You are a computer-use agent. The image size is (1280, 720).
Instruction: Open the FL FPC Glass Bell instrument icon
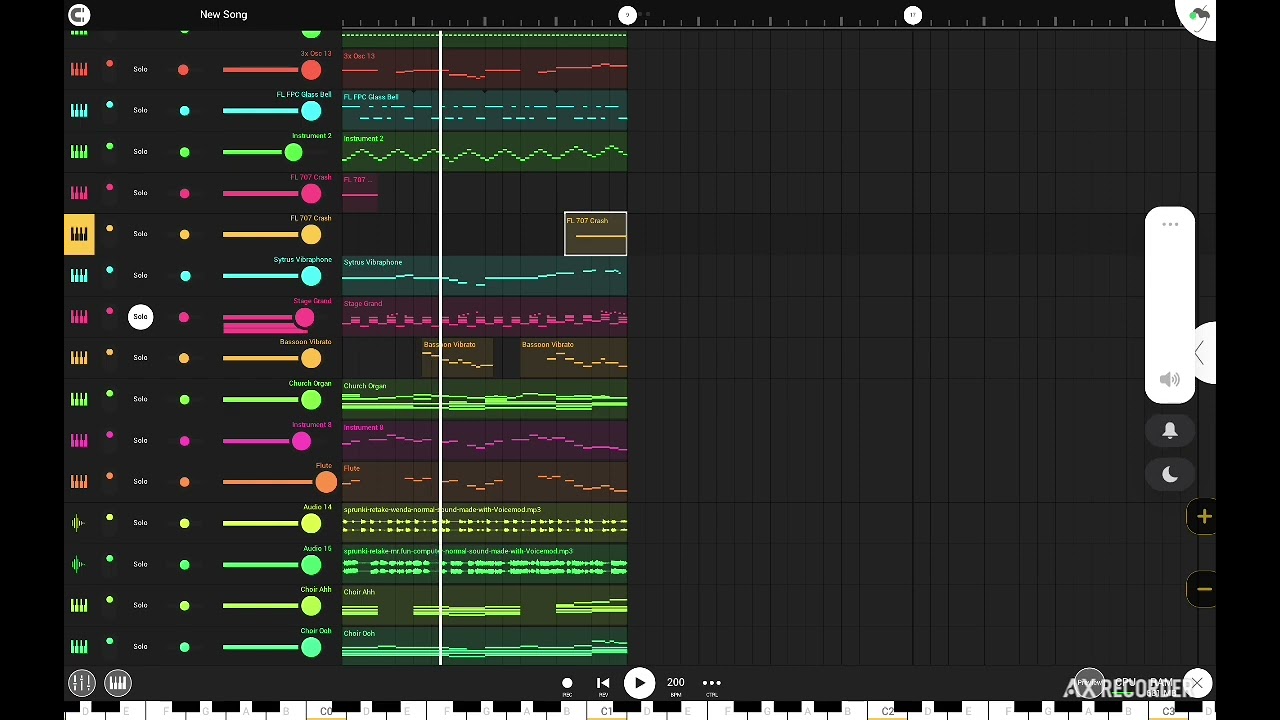pyautogui.click(x=79, y=110)
